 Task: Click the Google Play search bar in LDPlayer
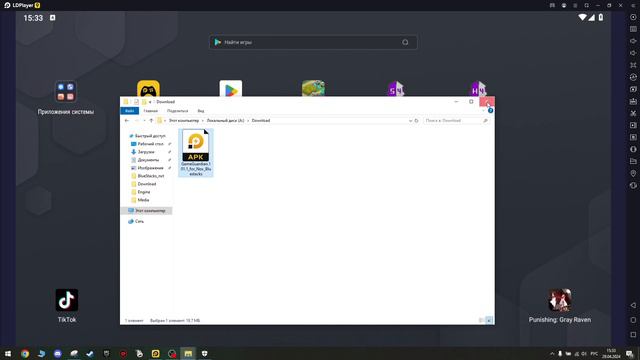pyautogui.click(x=313, y=42)
